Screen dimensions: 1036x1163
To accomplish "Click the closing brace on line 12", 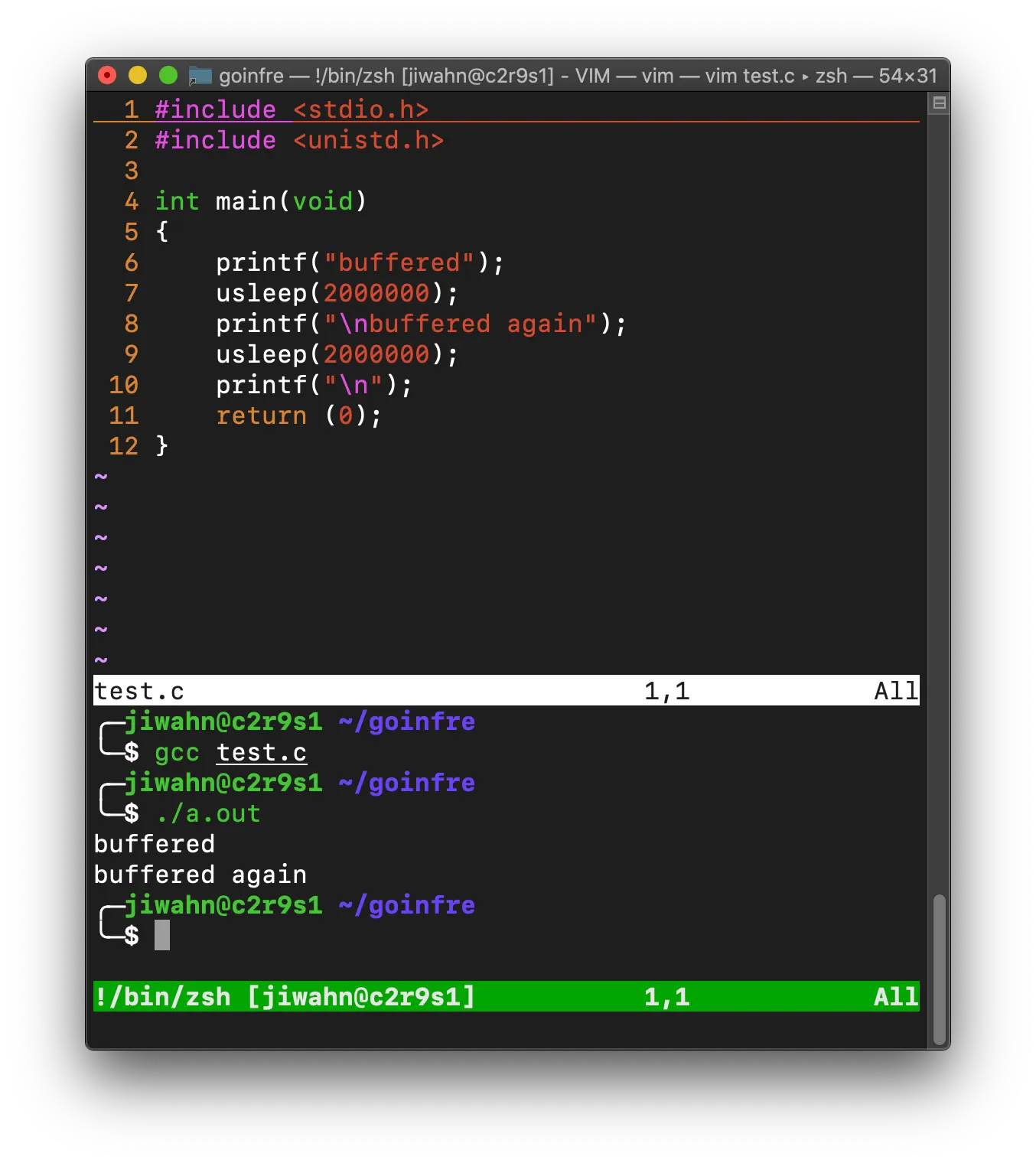I will [x=161, y=446].
